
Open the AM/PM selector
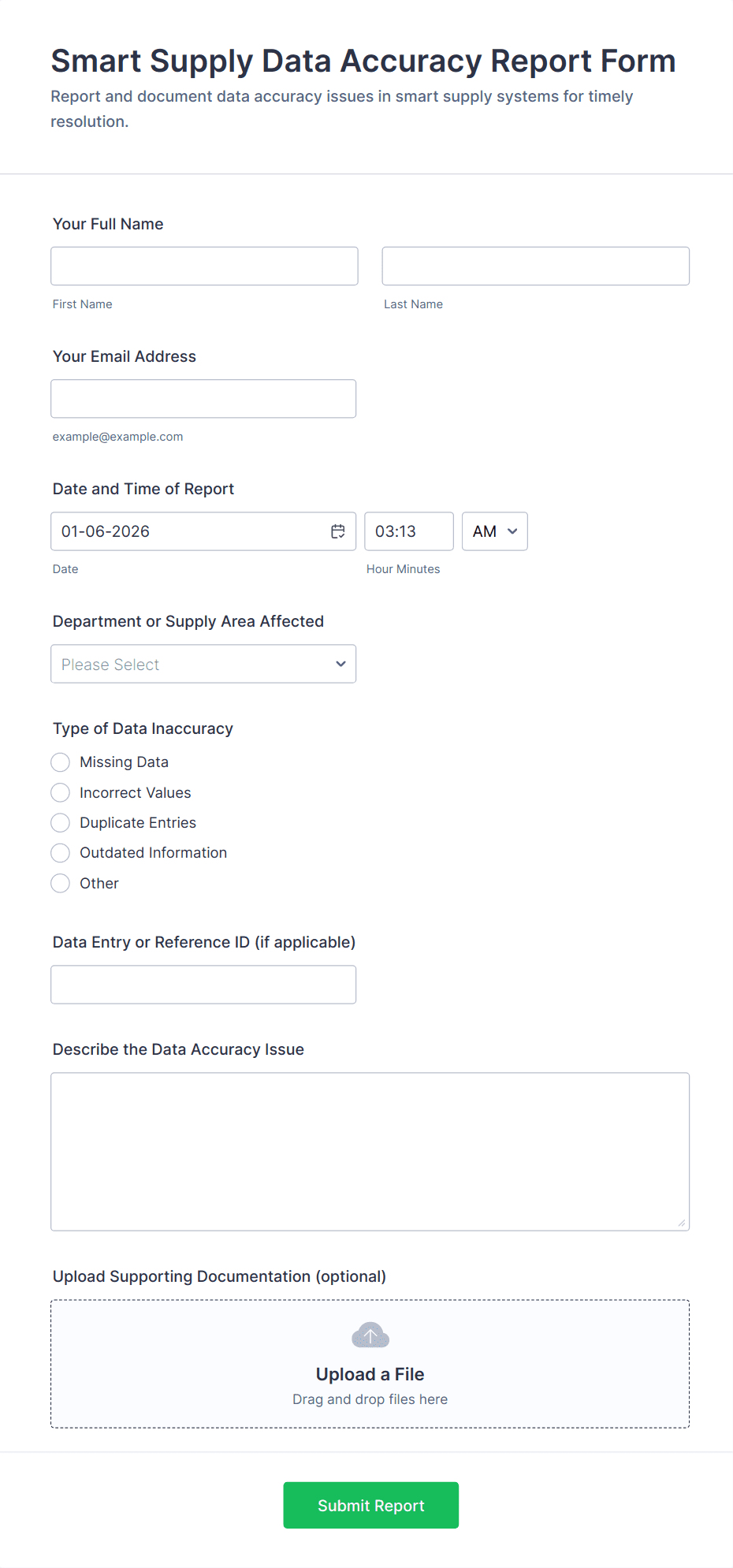tap(494, 531)
